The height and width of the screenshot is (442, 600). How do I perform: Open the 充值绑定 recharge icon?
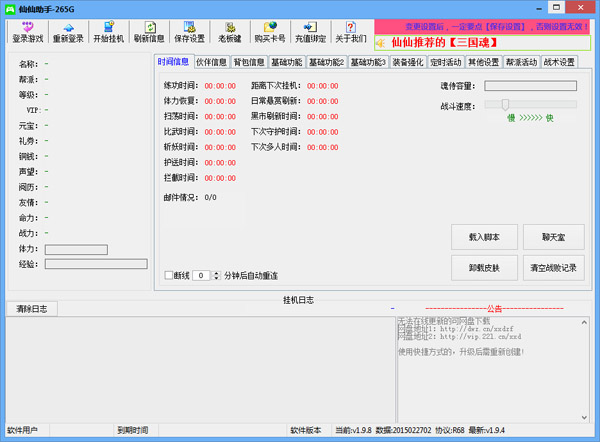click(x=309, y=32)
